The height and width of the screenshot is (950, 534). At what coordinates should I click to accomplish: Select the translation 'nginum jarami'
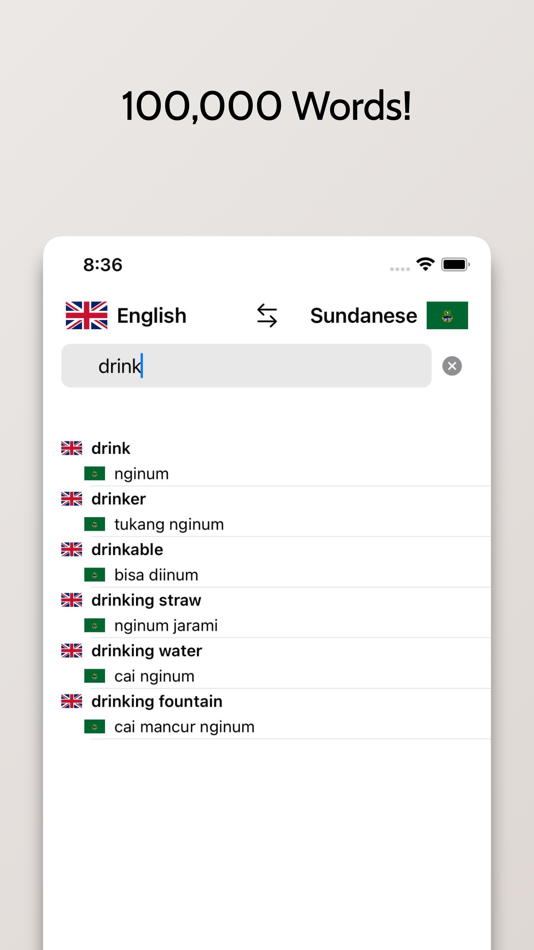coord(166,626)
